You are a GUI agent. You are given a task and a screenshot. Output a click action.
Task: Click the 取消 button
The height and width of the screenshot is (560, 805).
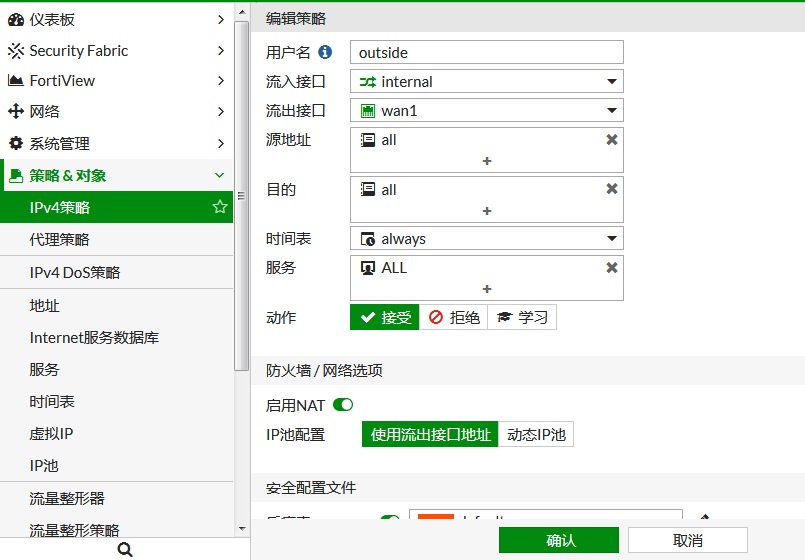[687, 540]
